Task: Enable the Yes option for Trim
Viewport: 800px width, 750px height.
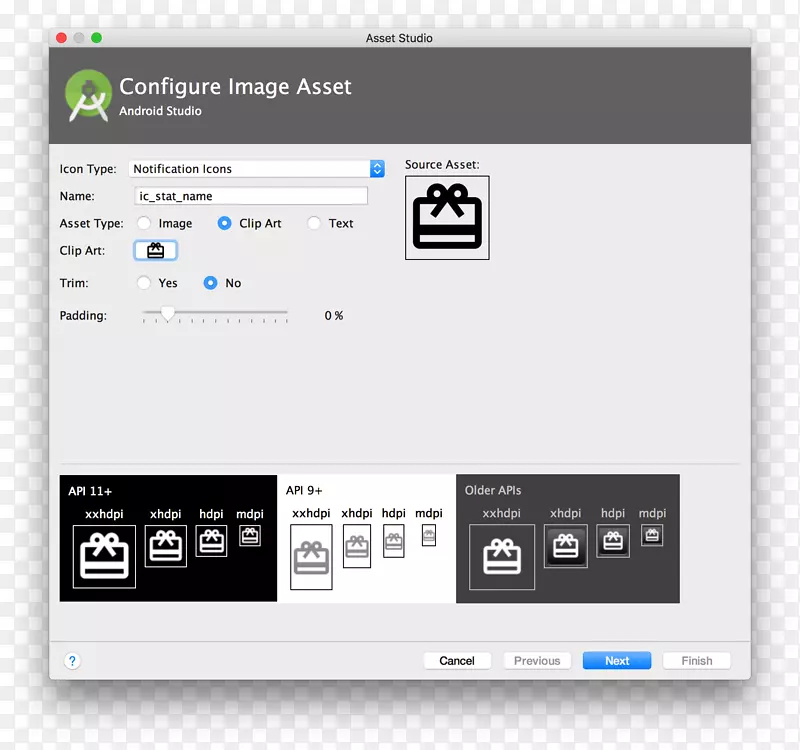Action: 143,283
